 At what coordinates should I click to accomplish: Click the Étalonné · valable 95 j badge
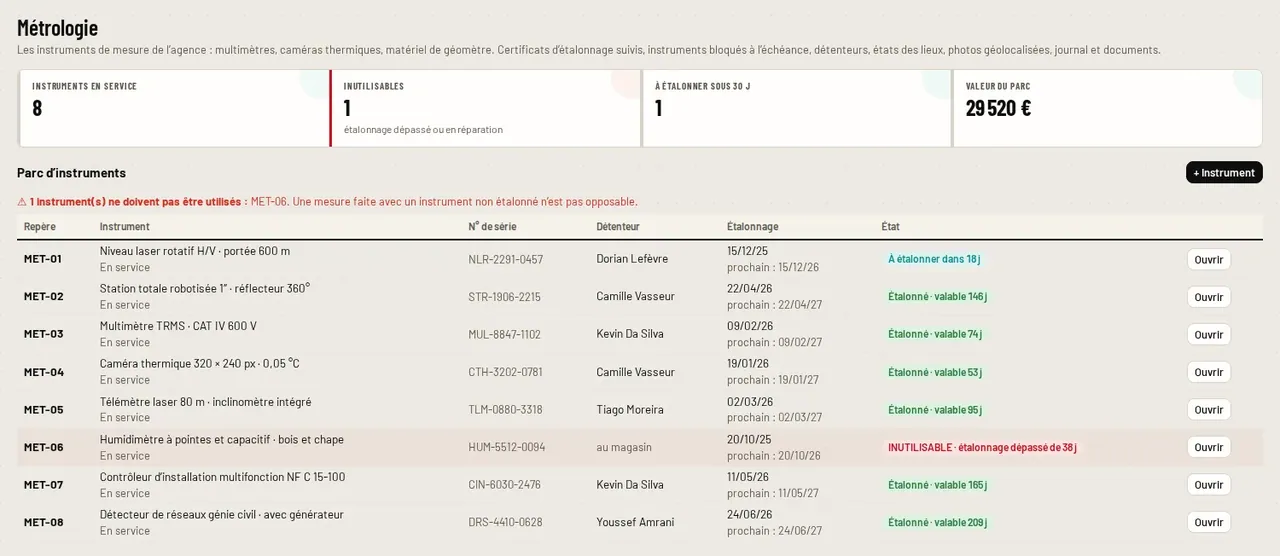935,410
